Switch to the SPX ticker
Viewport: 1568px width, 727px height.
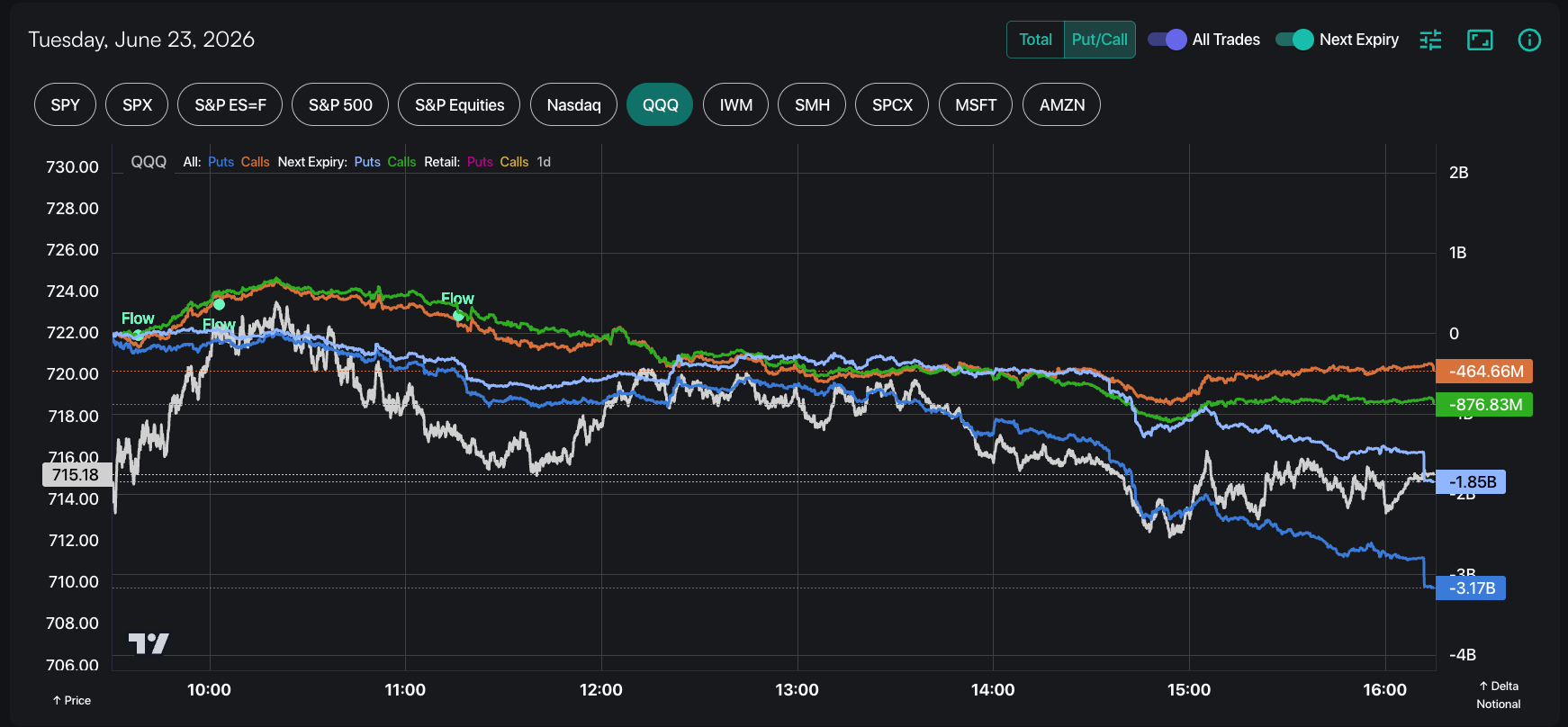[137, 104]
